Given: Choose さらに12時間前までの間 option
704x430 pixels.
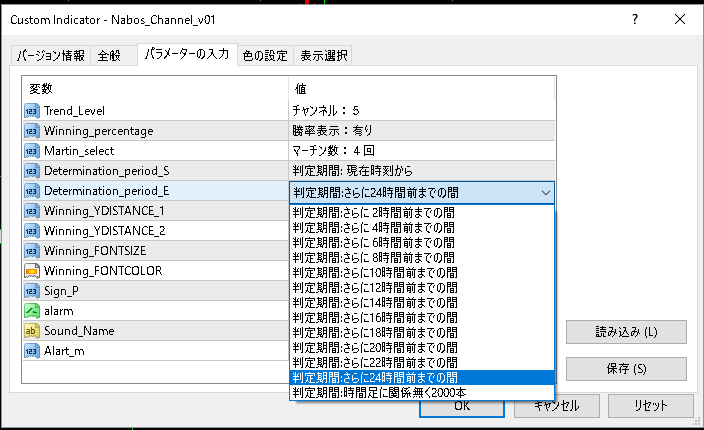Looking at the screenshot, I should 422,288.
